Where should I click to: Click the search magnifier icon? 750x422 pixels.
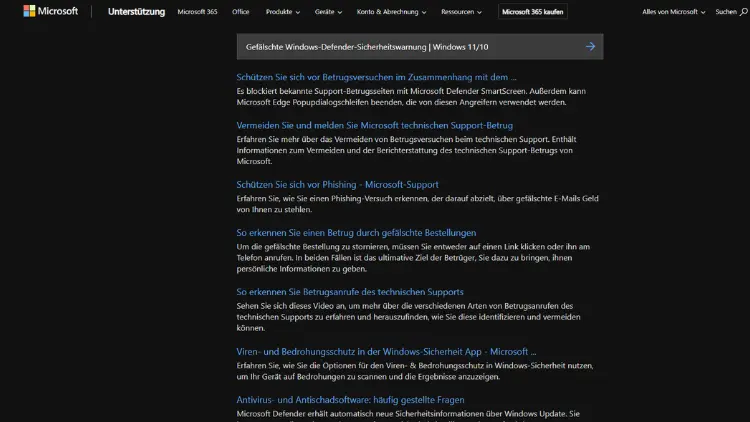(743, 12)
